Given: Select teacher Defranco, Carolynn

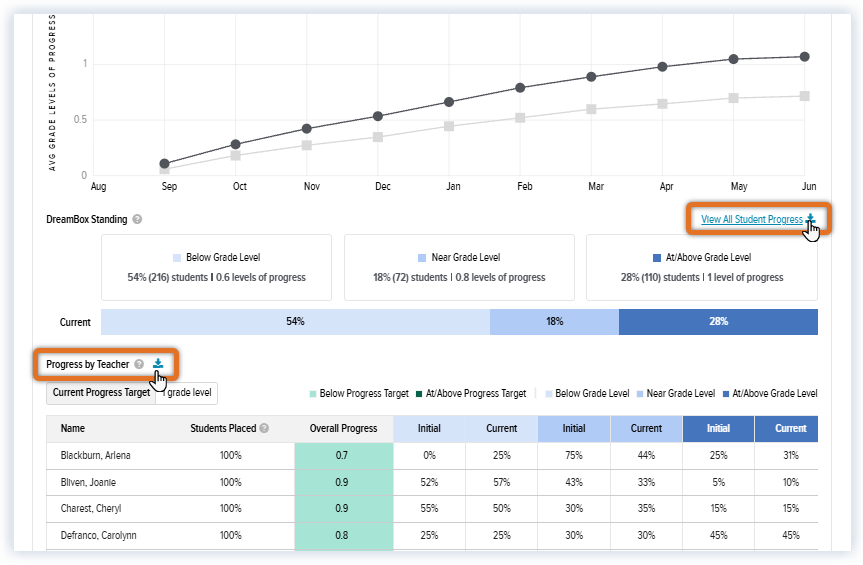Looking at the screenshot, I should 99,535.
